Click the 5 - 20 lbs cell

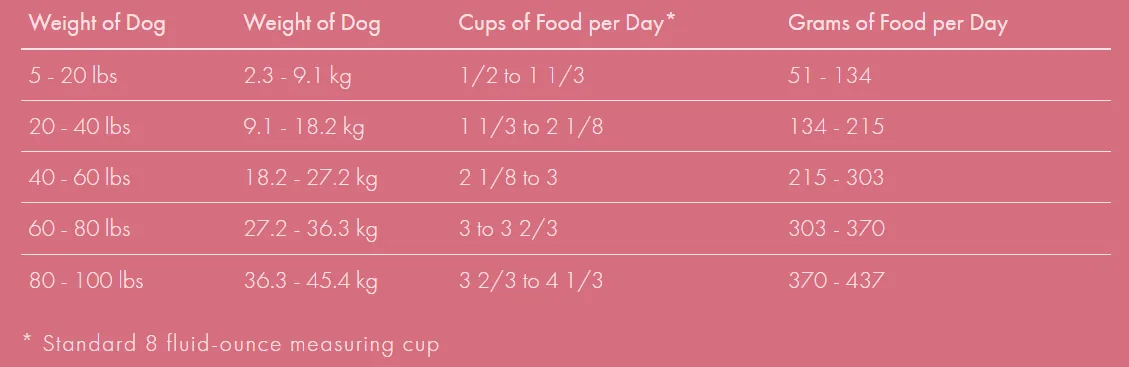pyautogui.click(x=73, y=75)
